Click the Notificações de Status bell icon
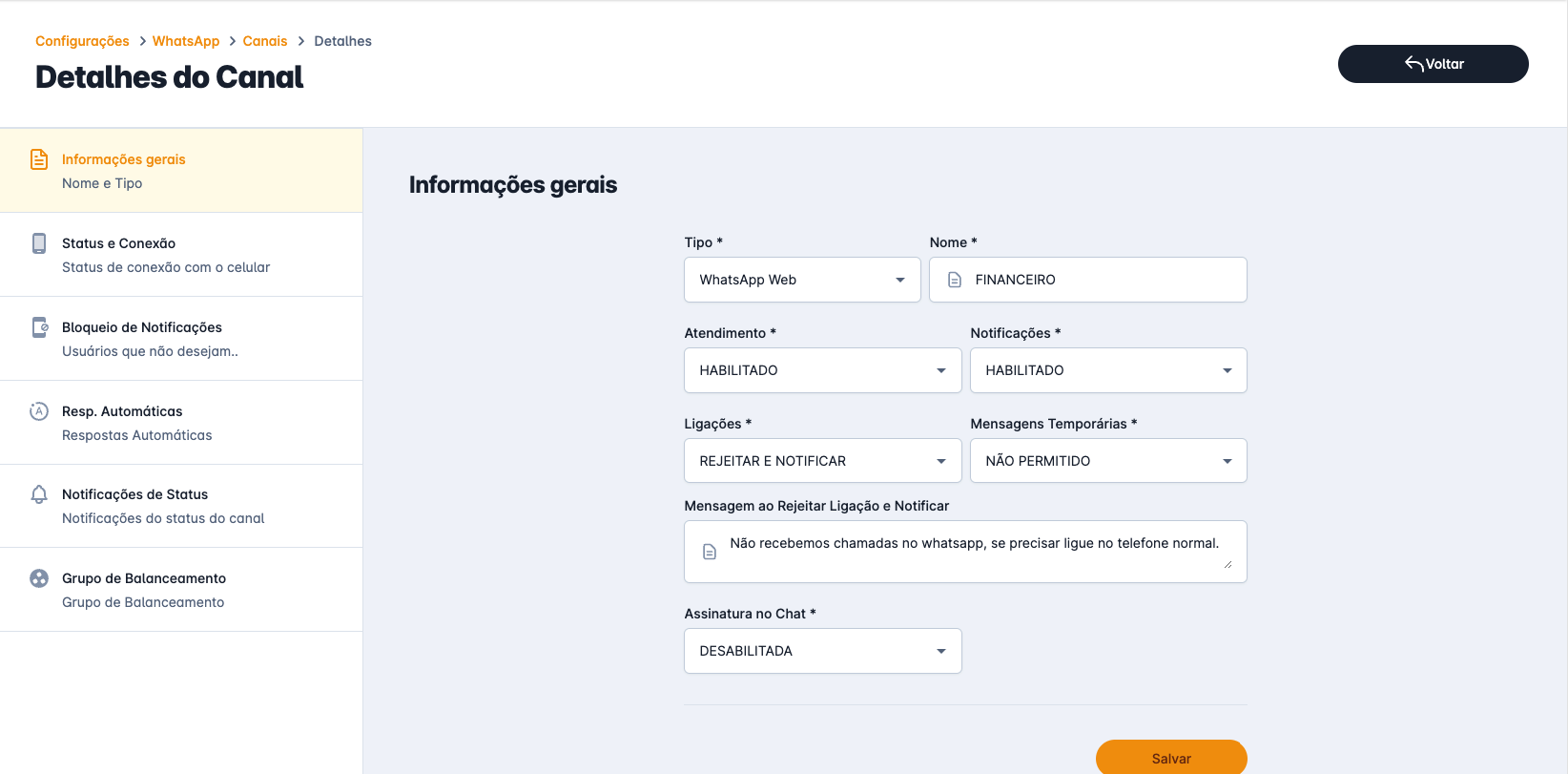The image size is (1568, 774). (39, 494)
